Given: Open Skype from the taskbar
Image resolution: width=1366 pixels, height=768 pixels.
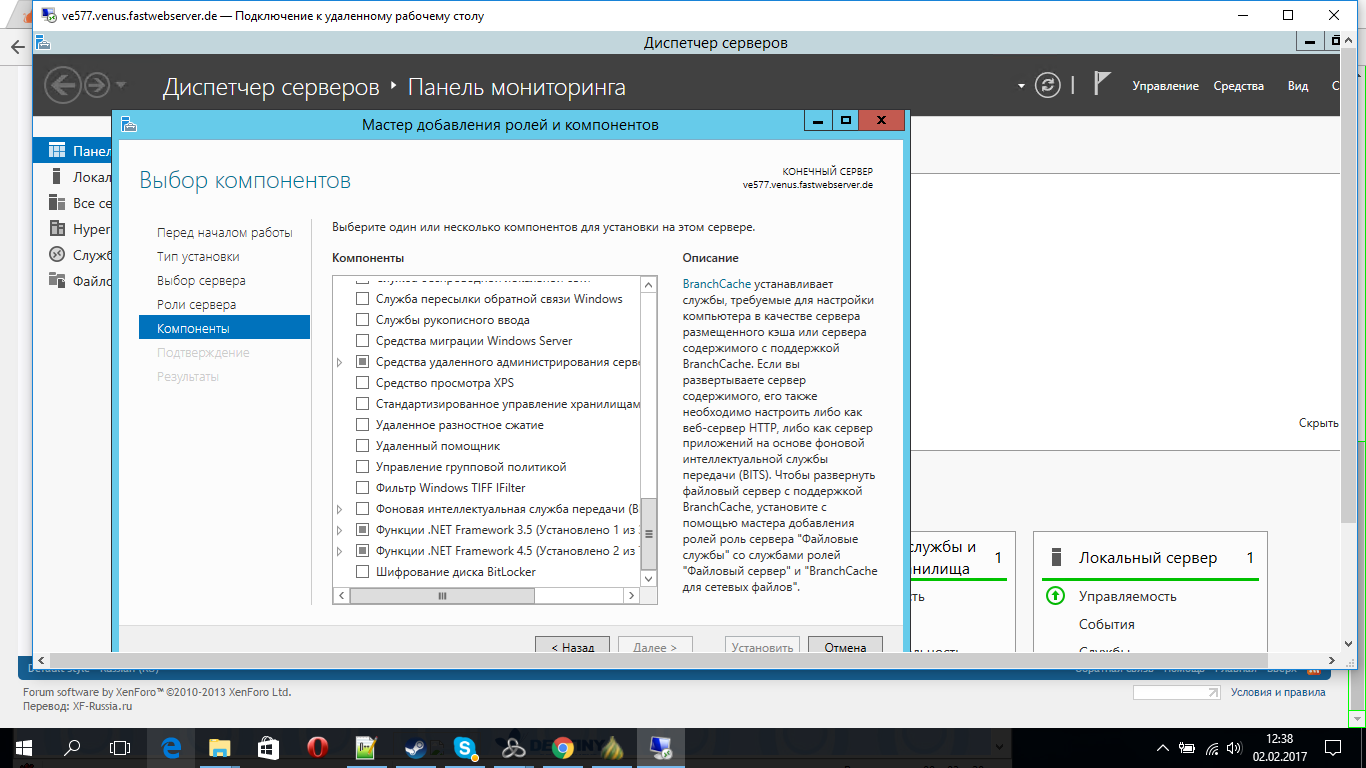Looking at the screenshot, I should point(464,747).
